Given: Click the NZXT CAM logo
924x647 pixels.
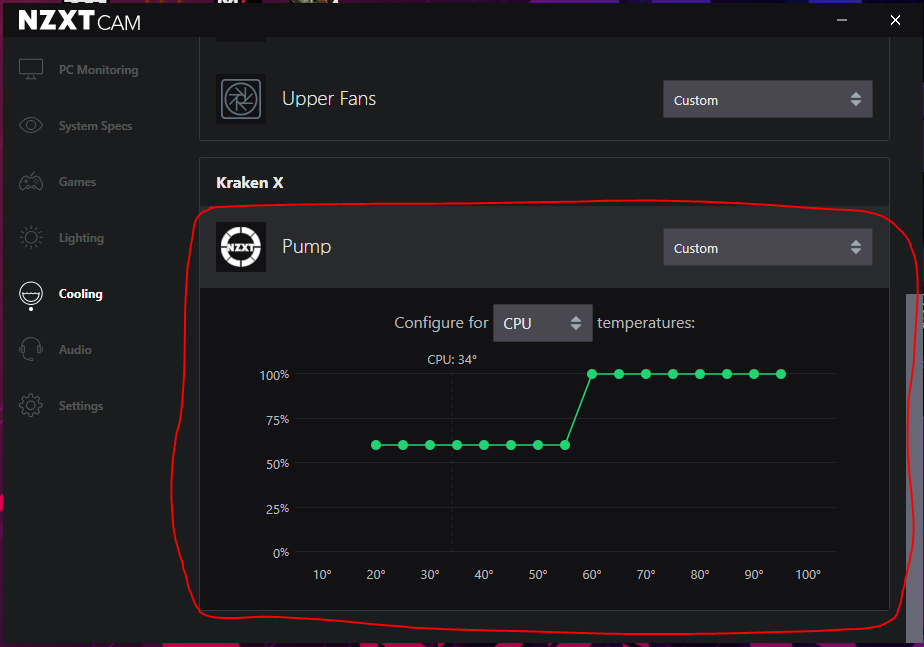Looking at the screenshot, I should point(80,21).
